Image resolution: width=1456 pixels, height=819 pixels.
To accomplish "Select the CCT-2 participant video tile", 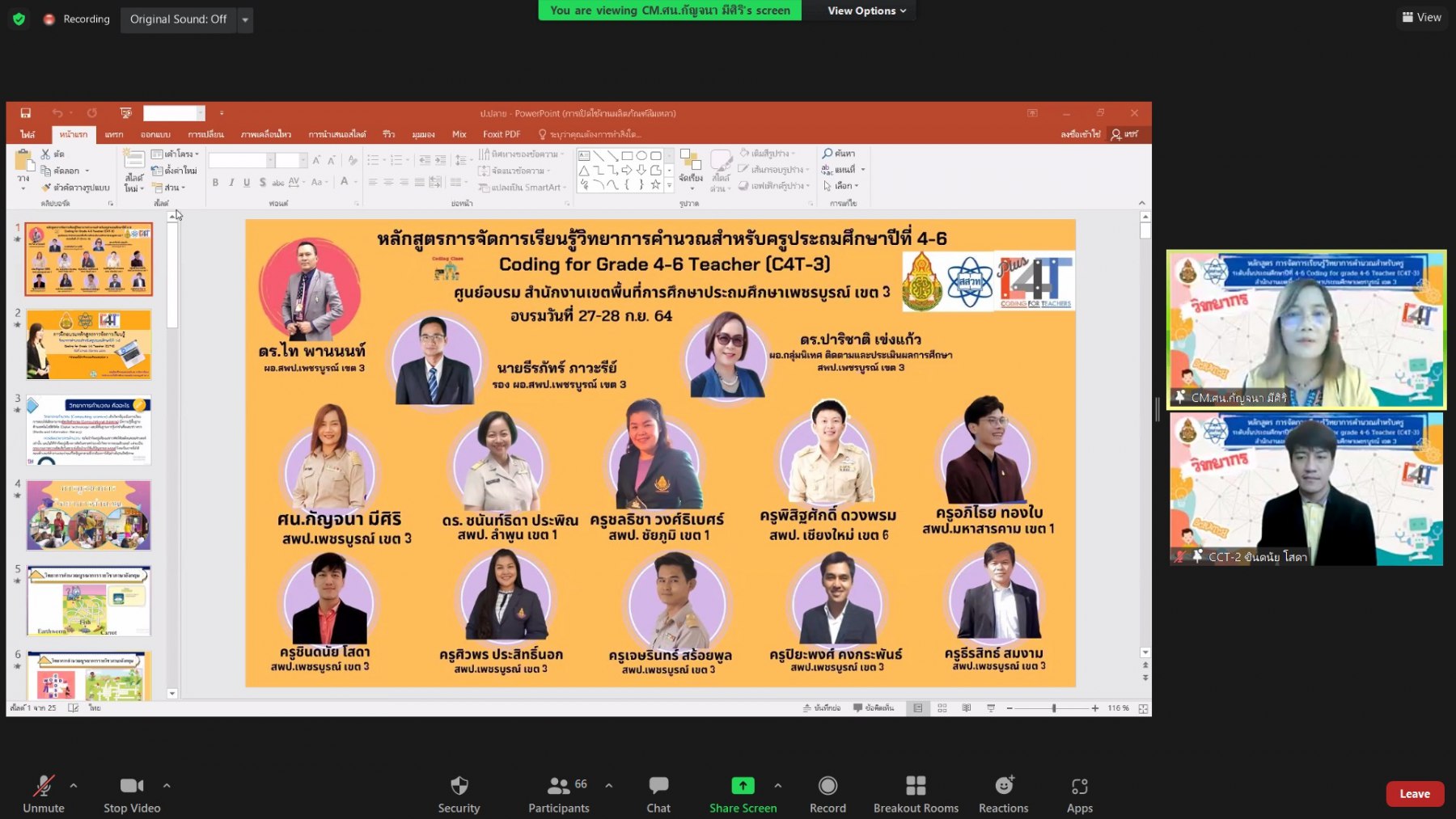I will tap(1306, 488).
